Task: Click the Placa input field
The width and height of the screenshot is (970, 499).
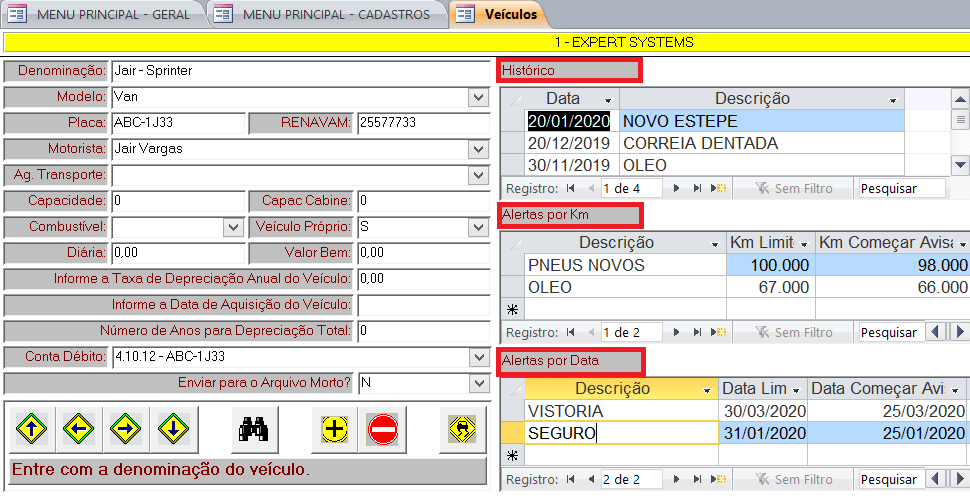Action: 177,123
